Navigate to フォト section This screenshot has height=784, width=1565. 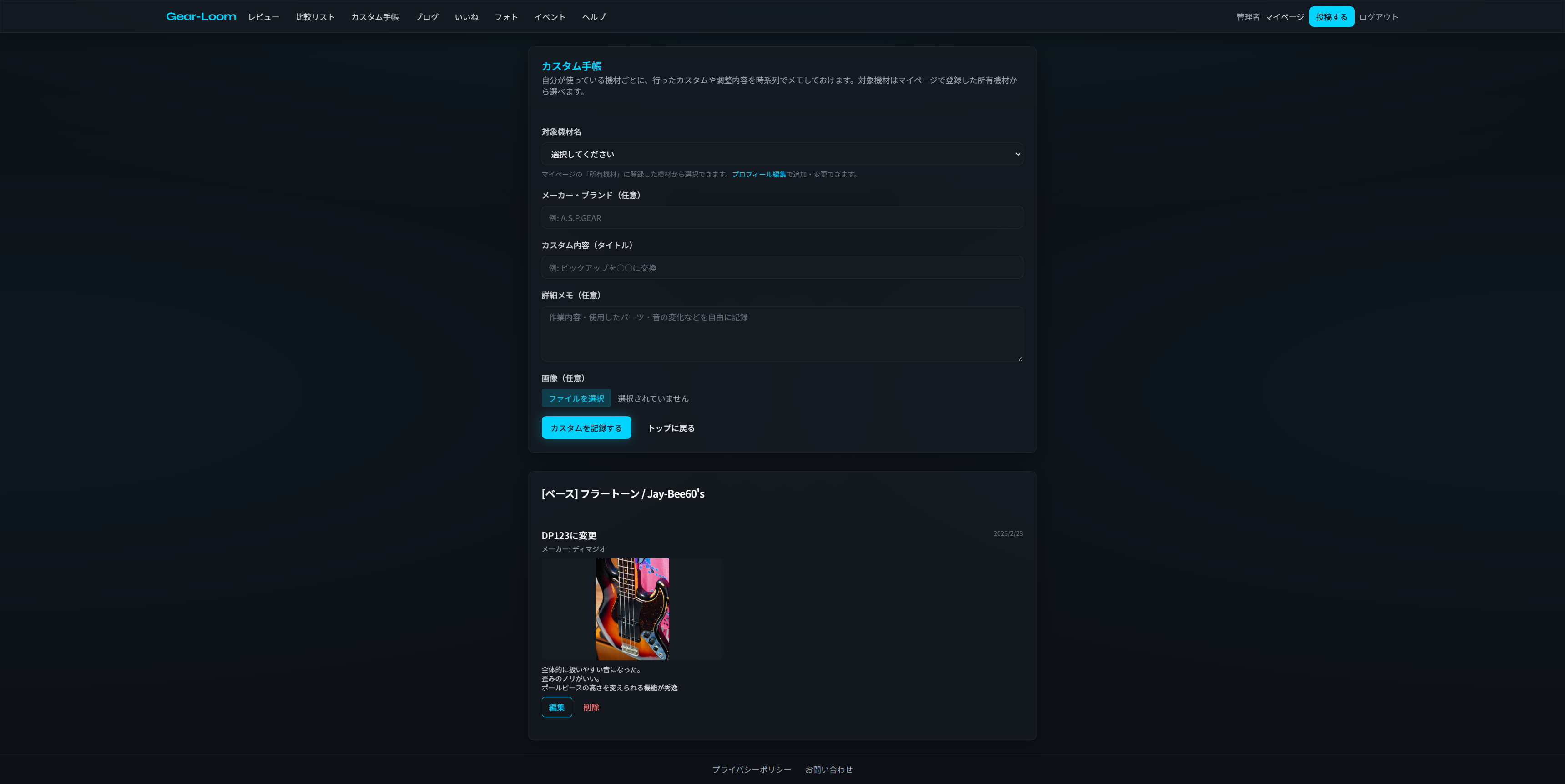pyautogui.click(x=505, y=17)
